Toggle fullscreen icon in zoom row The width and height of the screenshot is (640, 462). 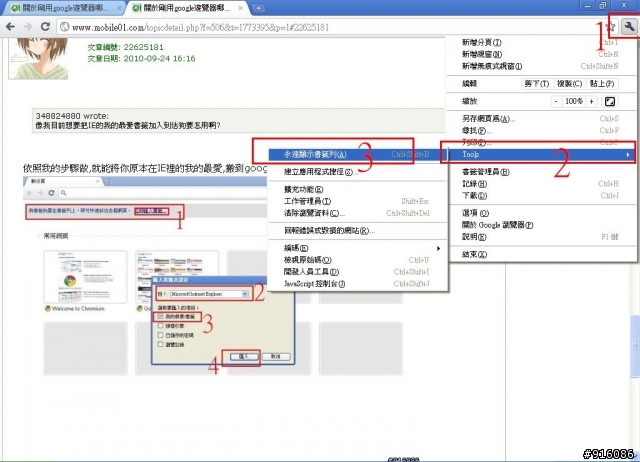coord(610,101)
